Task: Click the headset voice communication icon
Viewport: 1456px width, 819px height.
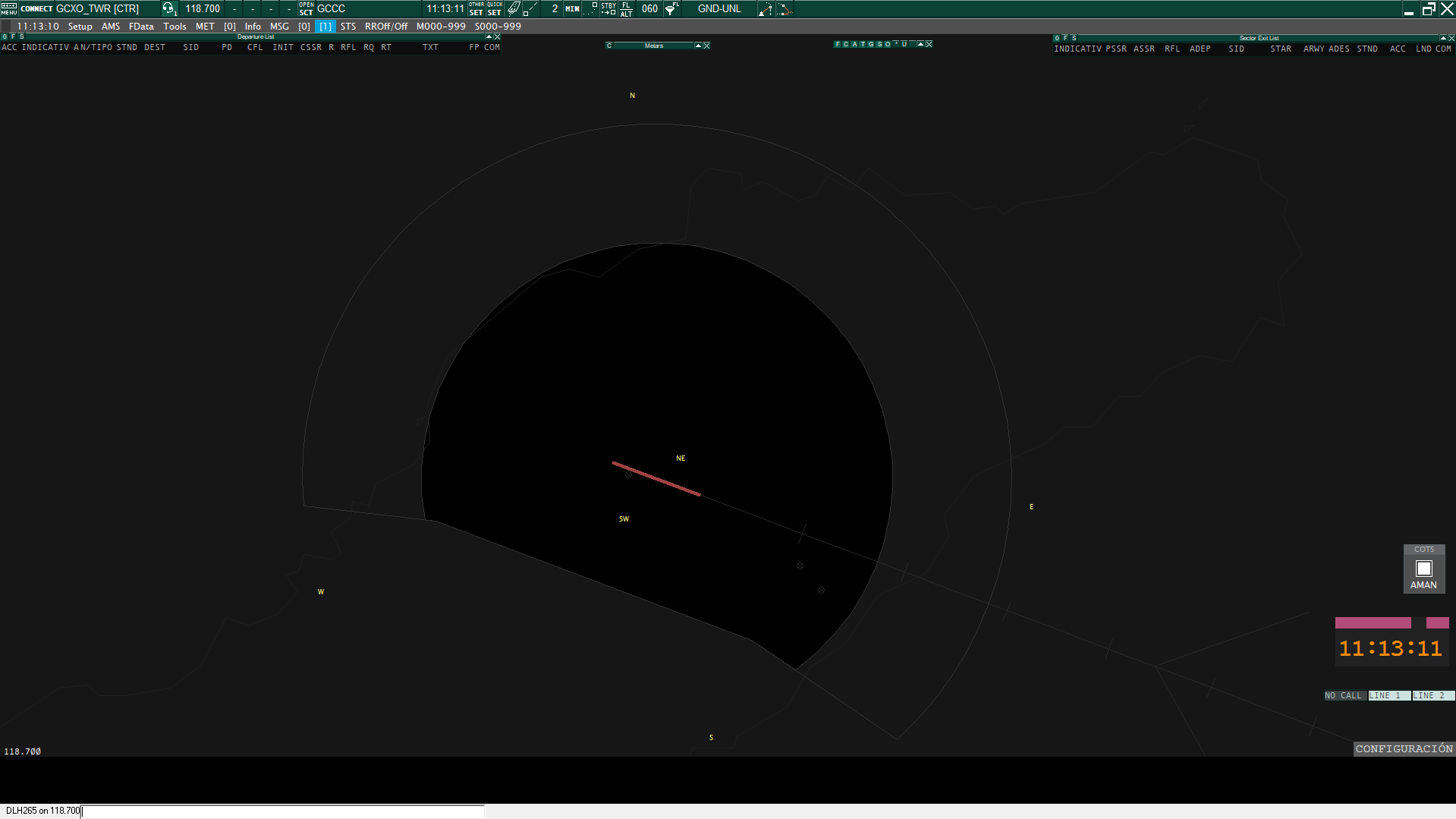Action: [168, 8]
